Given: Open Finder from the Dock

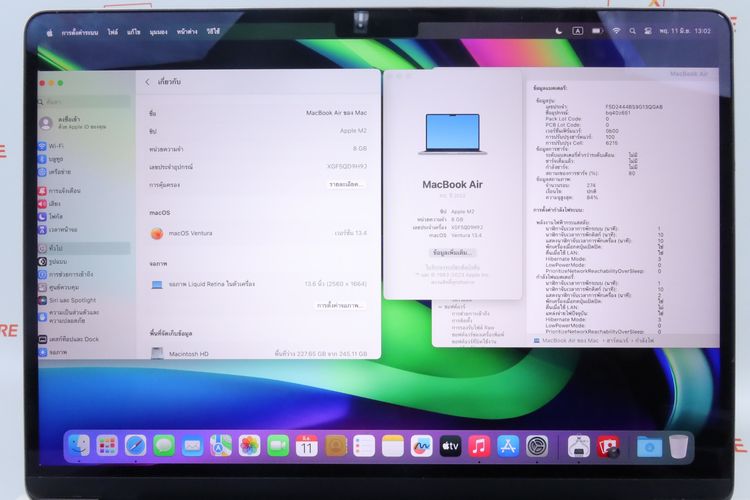Looking at the screenshot, I should 79,446.
